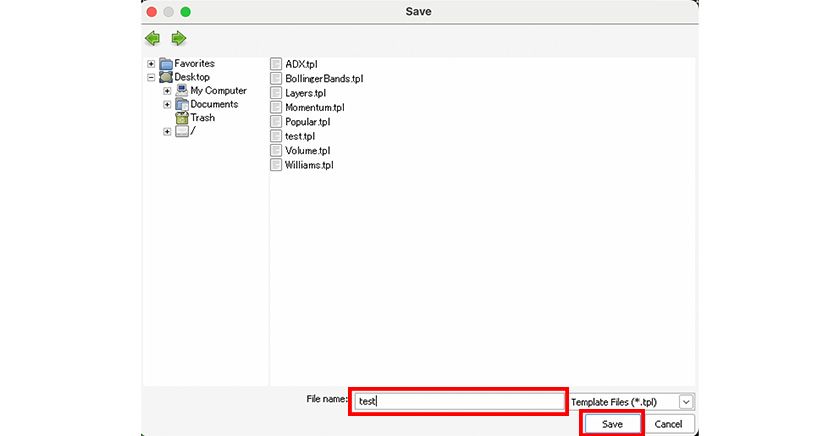This screenshot has width=840, height=436.
Task: Select the root drive icon
Action: click(182, 131)
